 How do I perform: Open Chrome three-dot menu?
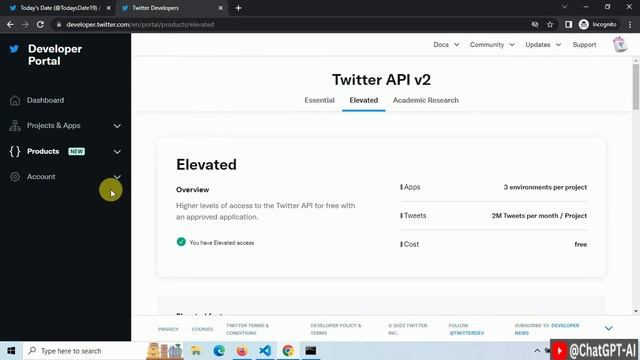click(630, 24)
